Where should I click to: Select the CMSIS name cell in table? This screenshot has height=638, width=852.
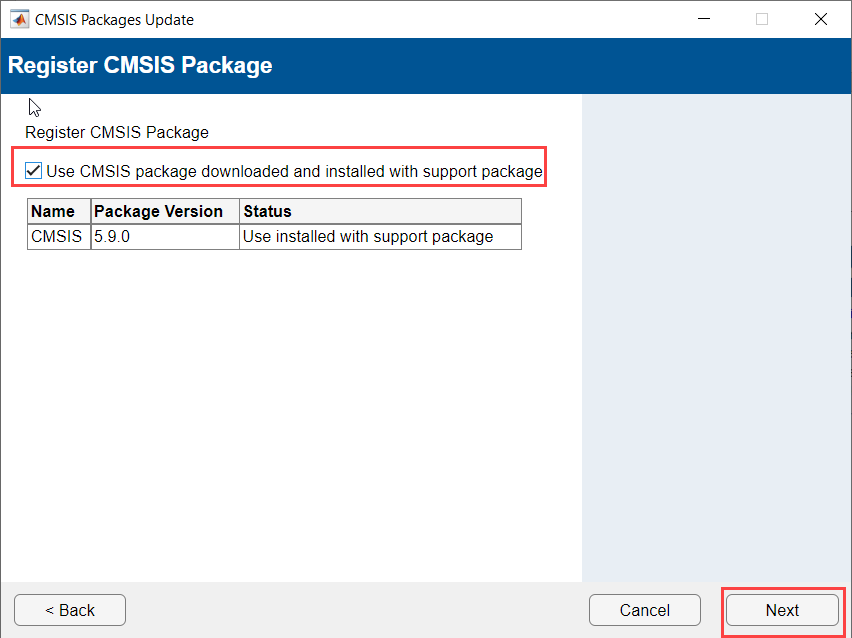point(56,237)
